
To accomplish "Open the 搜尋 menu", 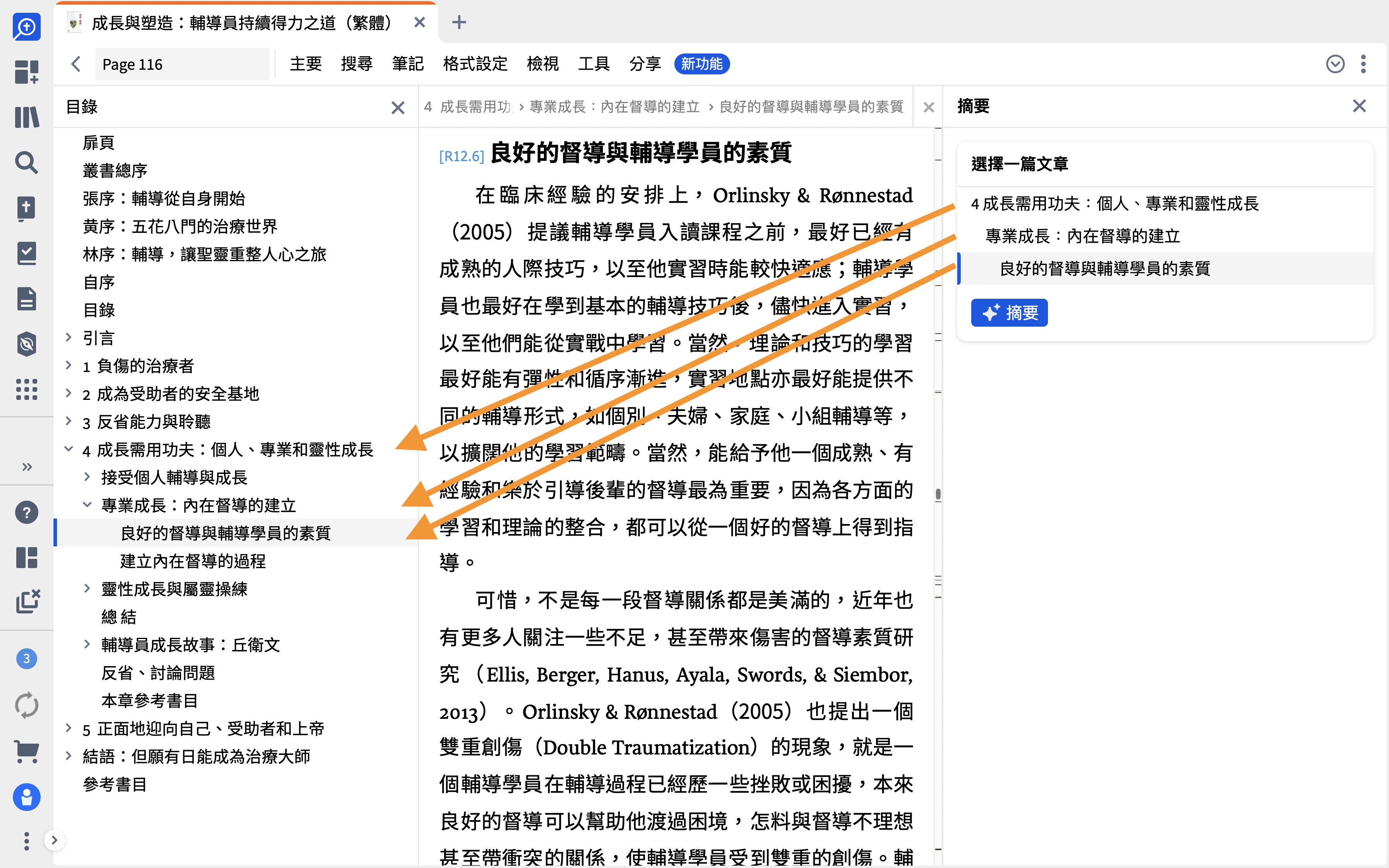I will coord(357,64).
